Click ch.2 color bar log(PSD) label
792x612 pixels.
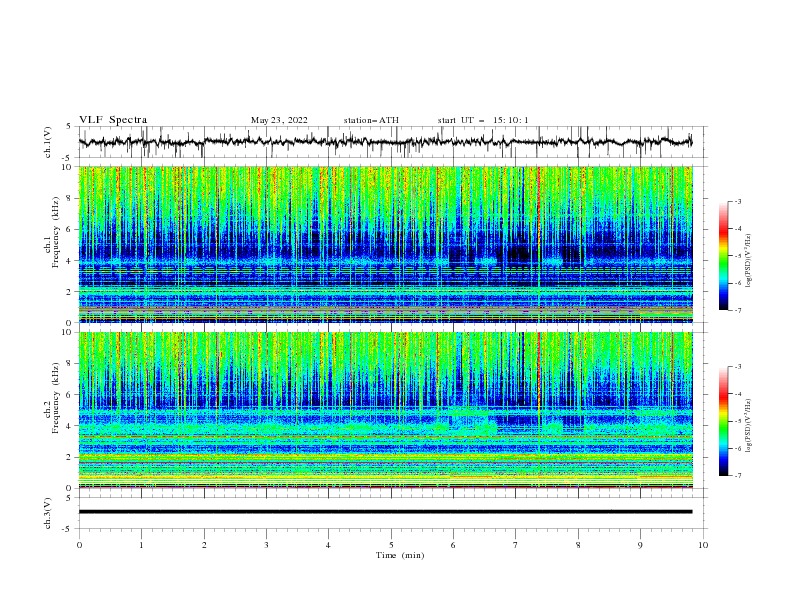coord(748,426)
